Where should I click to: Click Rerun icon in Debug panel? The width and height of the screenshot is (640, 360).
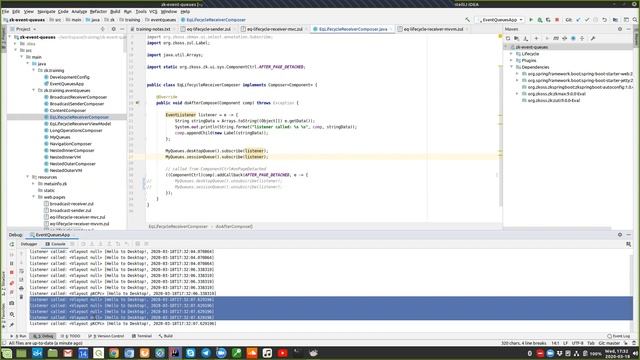coord(12,244)
